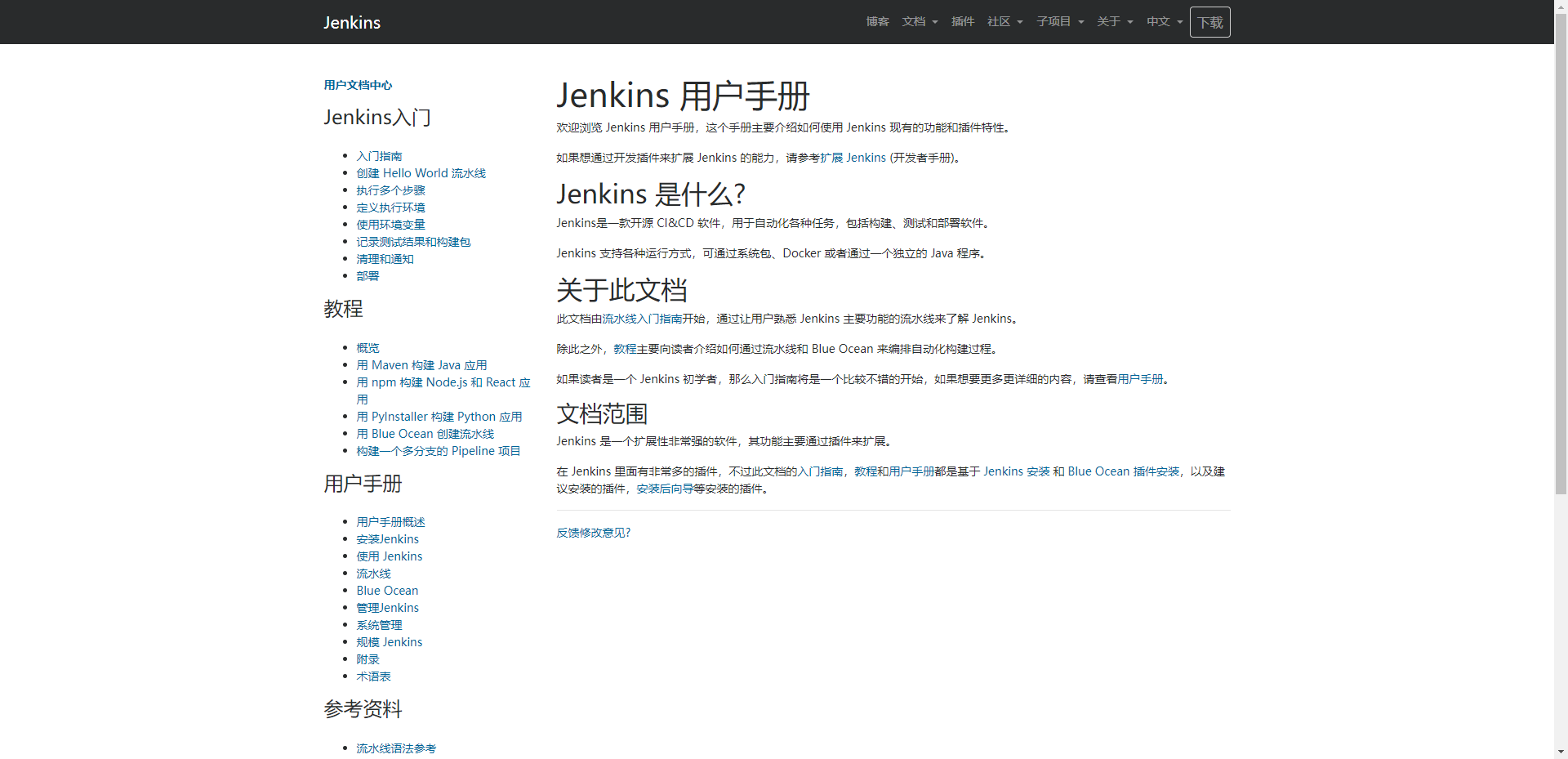Follow the 流水线入门指南 inline link

pyautogui.click(x=642, y=319)
